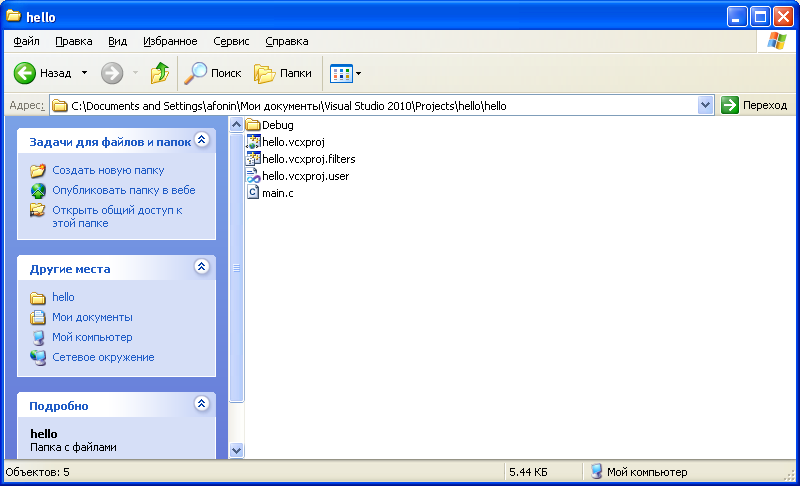Select the main.c file icon

253,193
